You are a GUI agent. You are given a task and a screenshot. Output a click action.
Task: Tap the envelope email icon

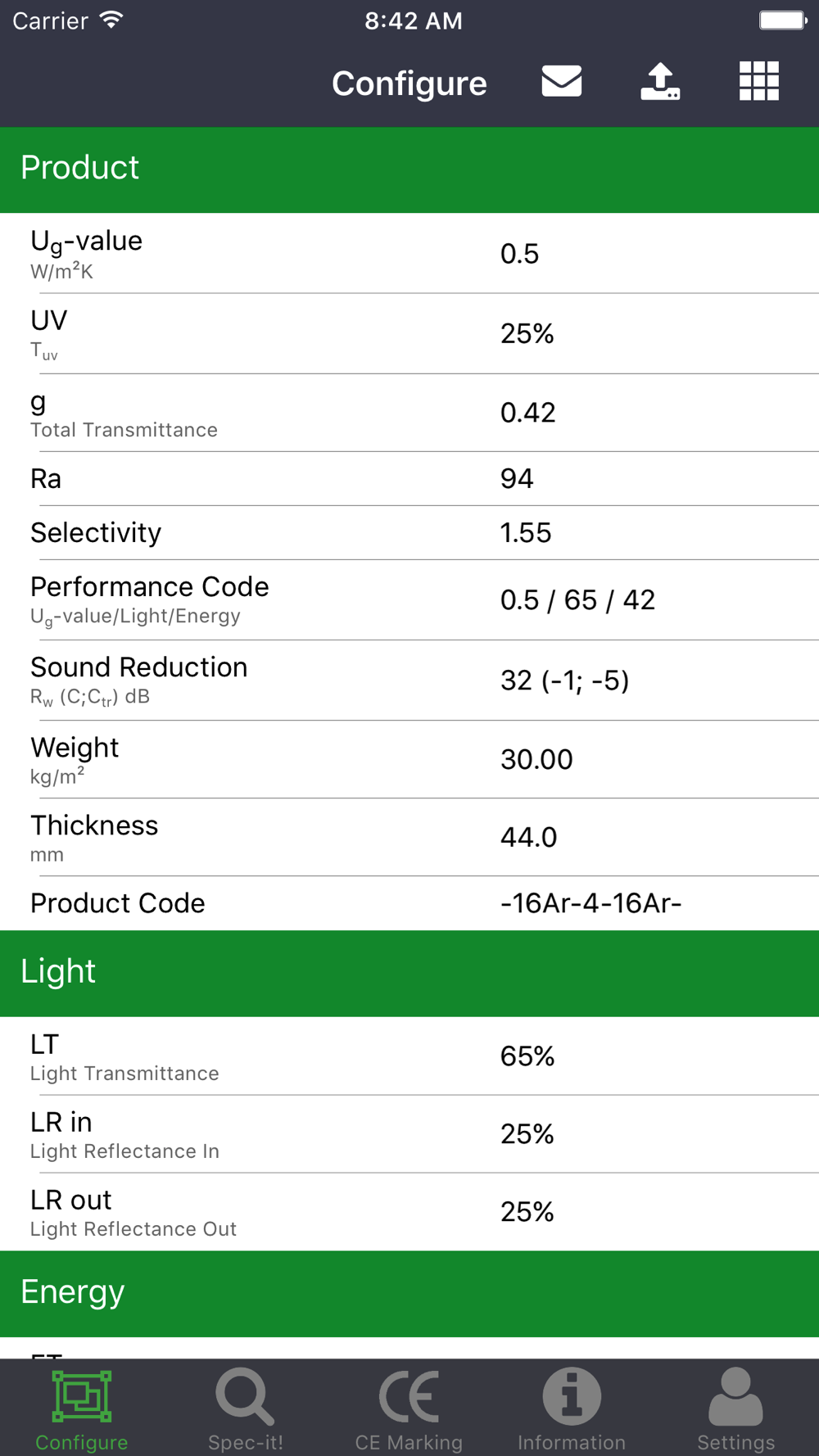562,82
